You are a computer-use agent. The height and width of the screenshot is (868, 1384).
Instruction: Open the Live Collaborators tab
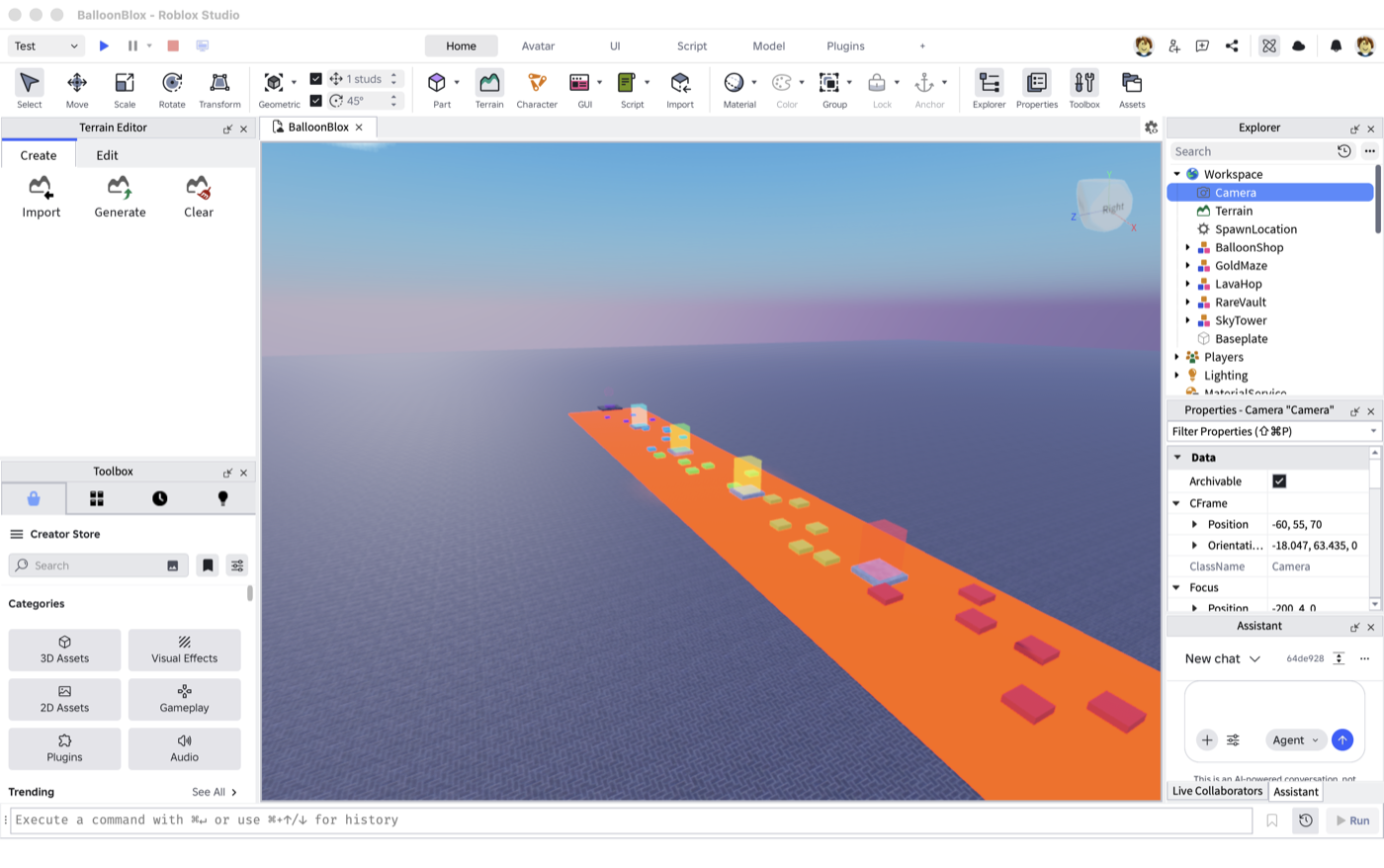click(1217, 792)
